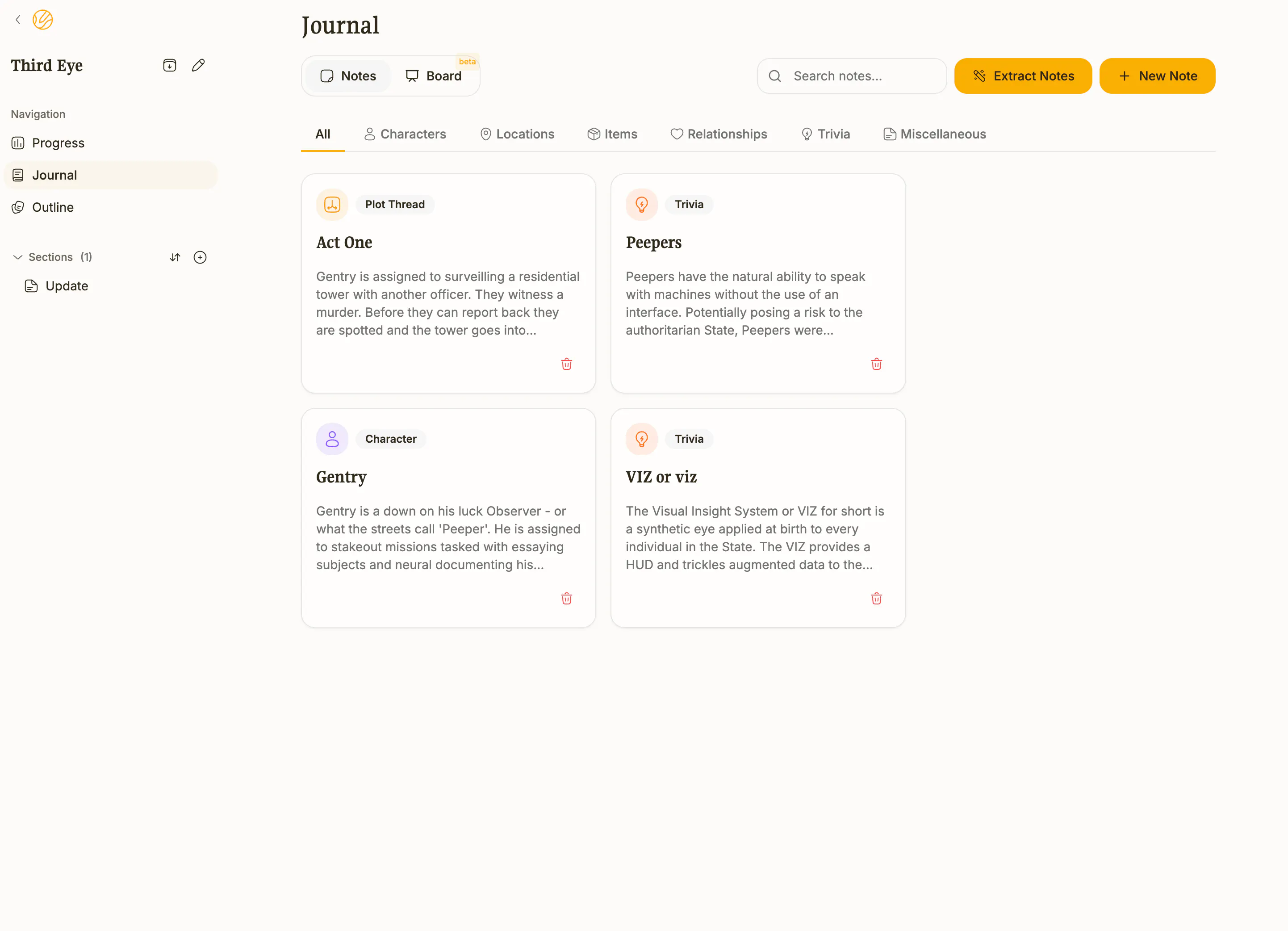
Task: Click the pencil edit icon beside Third Eye
Action: point(198,65)
